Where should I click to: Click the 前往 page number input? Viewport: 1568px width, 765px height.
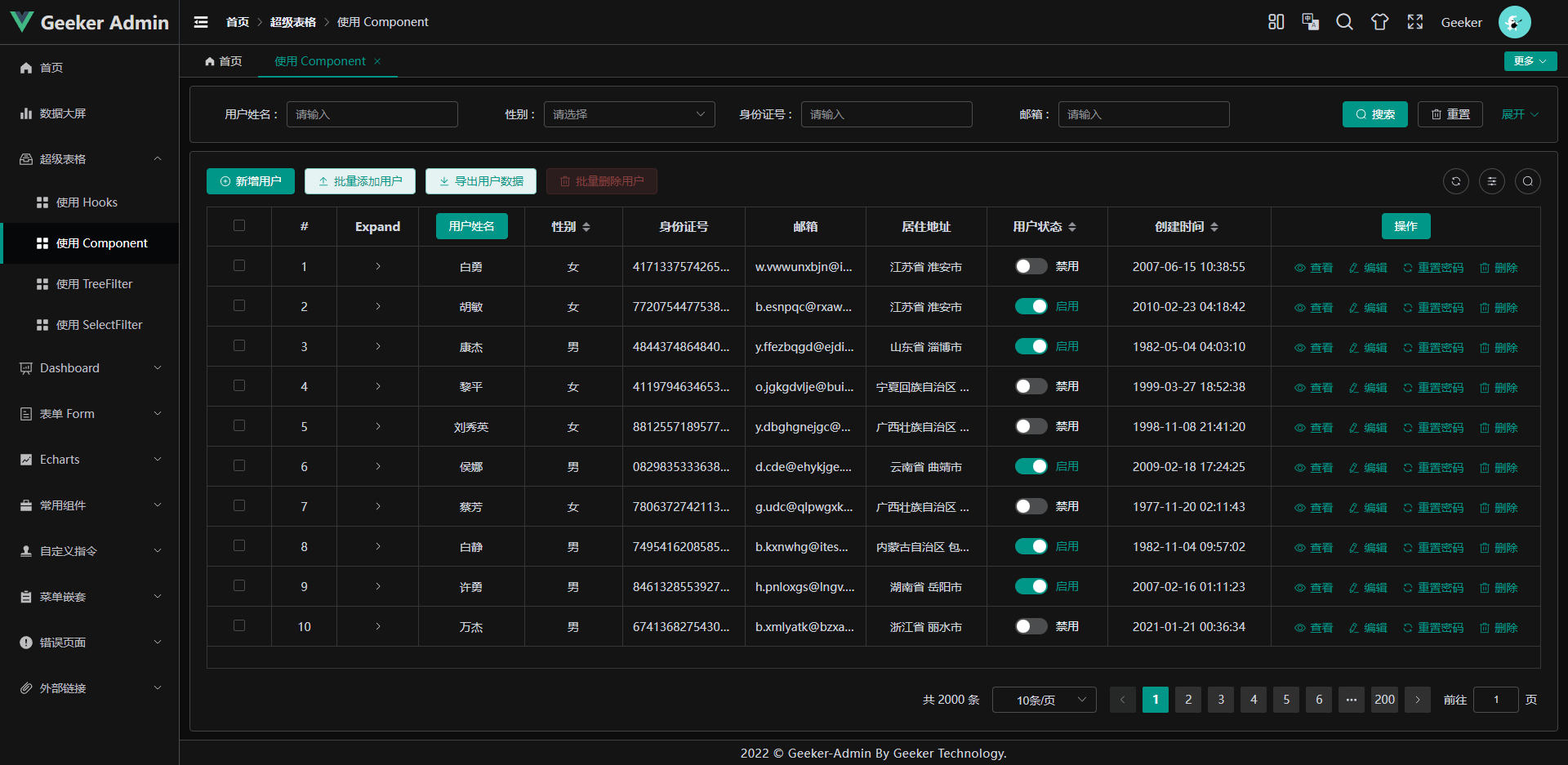(1496, 700)
